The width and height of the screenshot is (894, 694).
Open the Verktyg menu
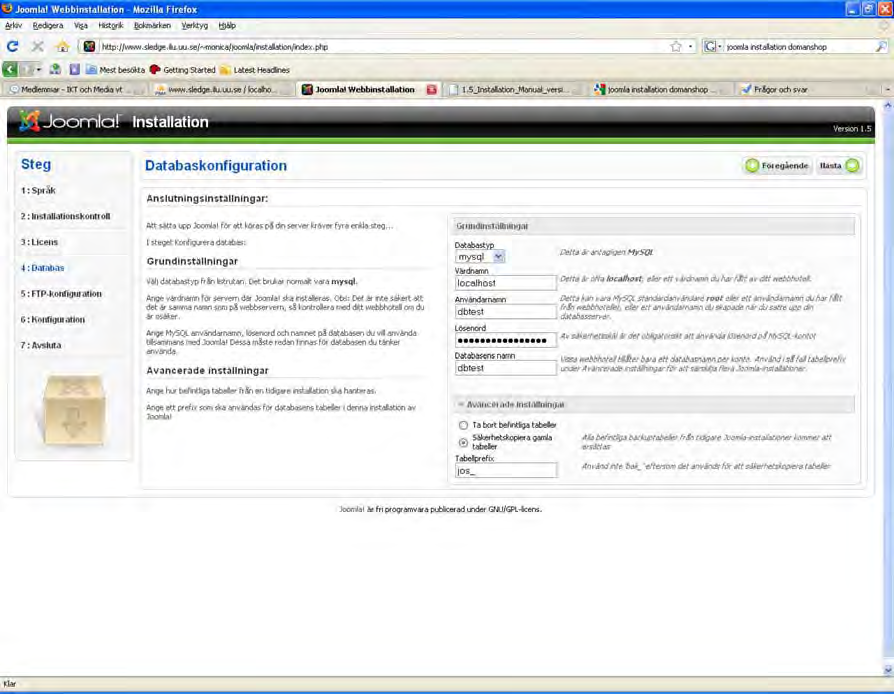pyautogui.click(x=194, y=26)
